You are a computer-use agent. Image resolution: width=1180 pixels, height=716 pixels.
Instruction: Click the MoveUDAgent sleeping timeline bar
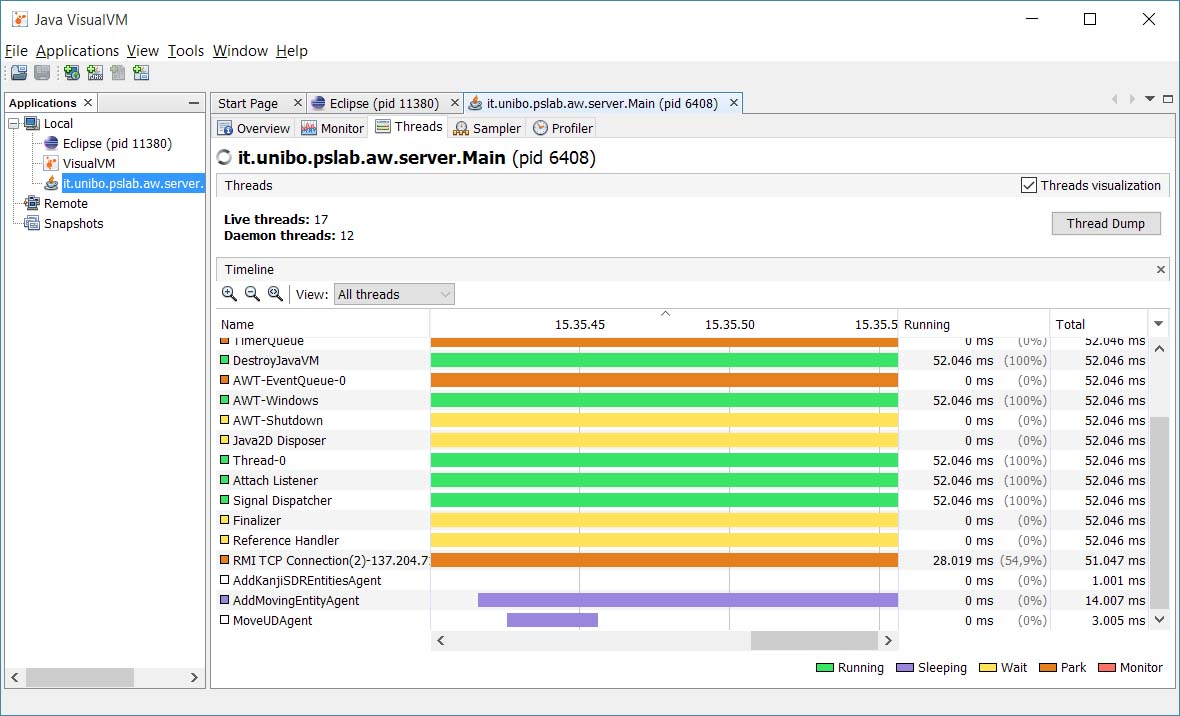click(x=552, y=620)
